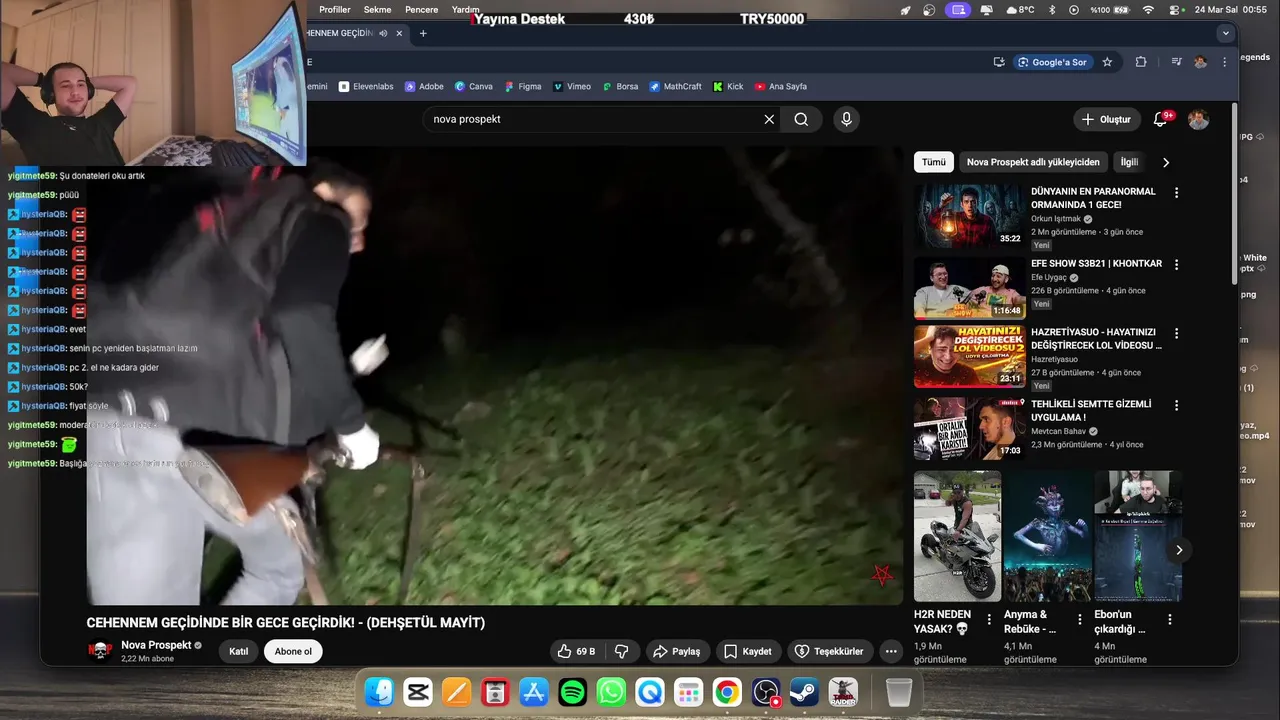This screenshot has height=720, width=1280.
Task: Save the video with Kaydet
Action: click(748, 651)
